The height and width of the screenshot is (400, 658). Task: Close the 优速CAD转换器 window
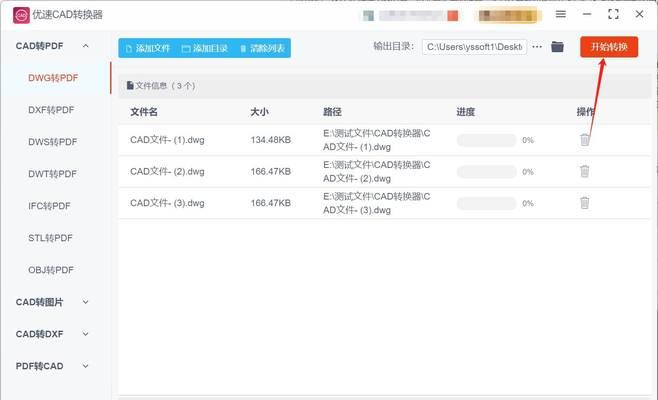[639, 14]
